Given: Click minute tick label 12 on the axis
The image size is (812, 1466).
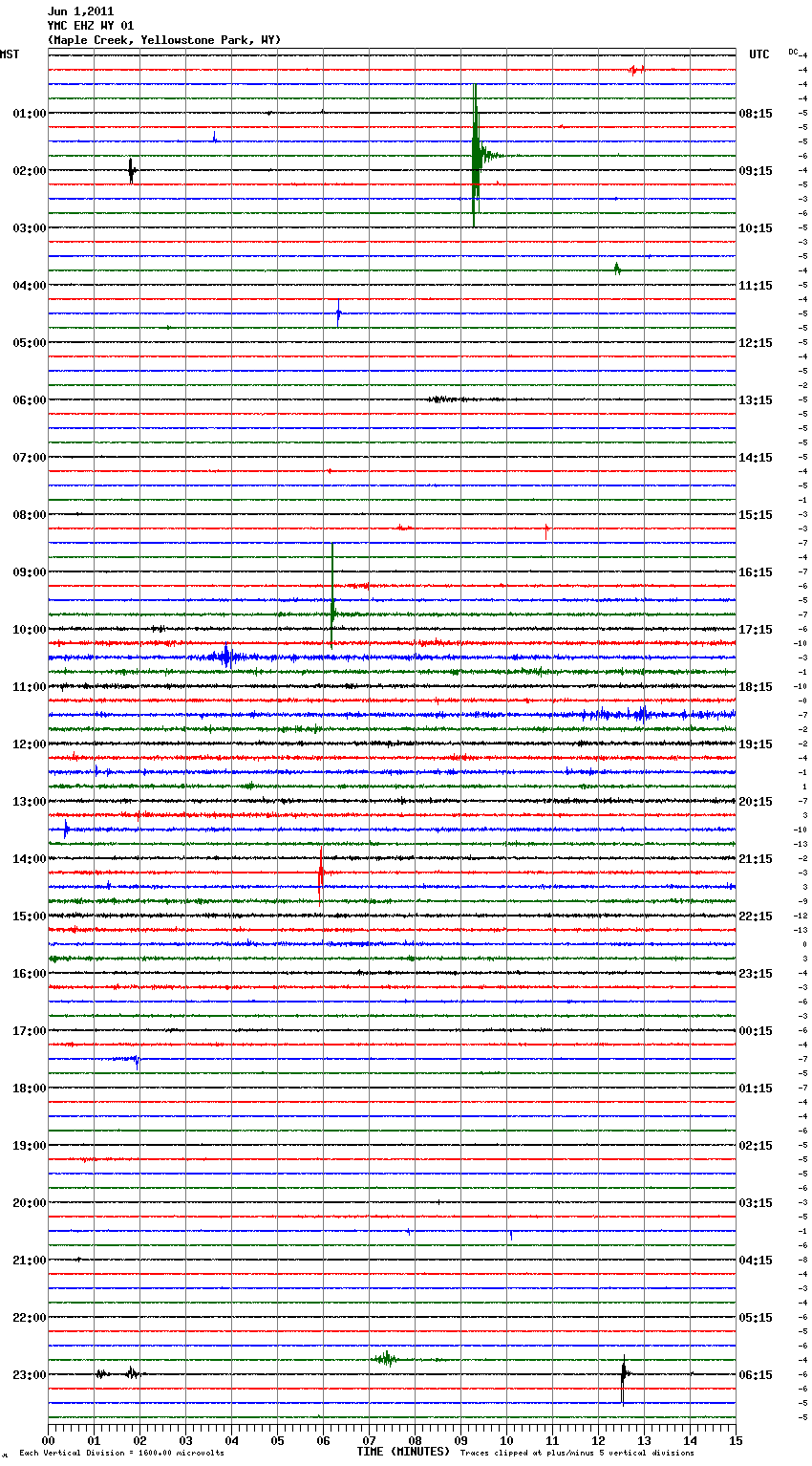Looking at the screenshot, I should pyautogui.click(x=598, y=1440).
